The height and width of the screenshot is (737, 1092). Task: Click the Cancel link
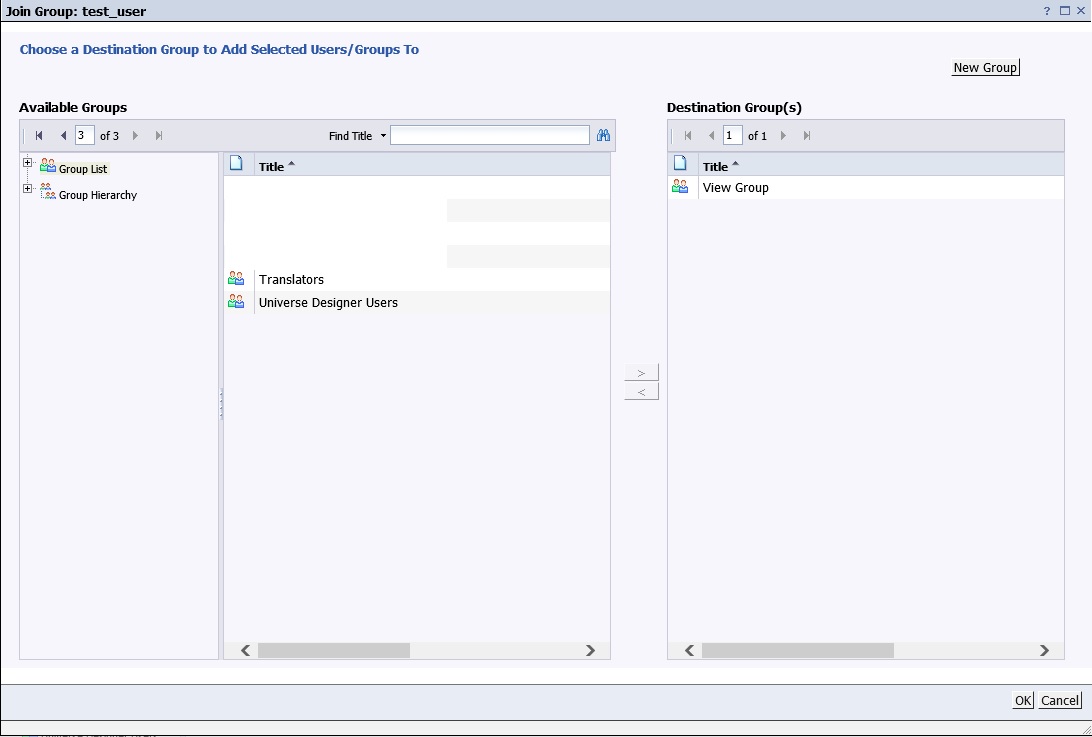1059,700
